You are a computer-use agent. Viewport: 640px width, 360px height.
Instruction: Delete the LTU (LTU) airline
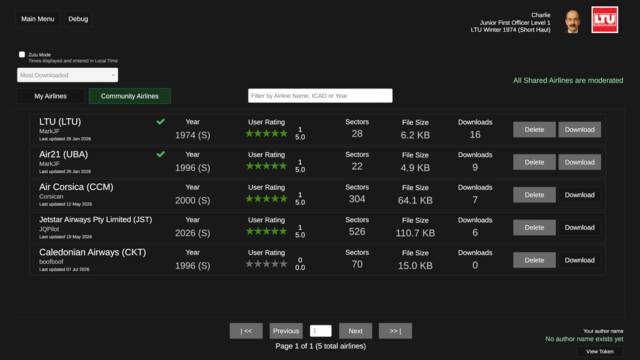pyautogui.click(x=534, y=129)
